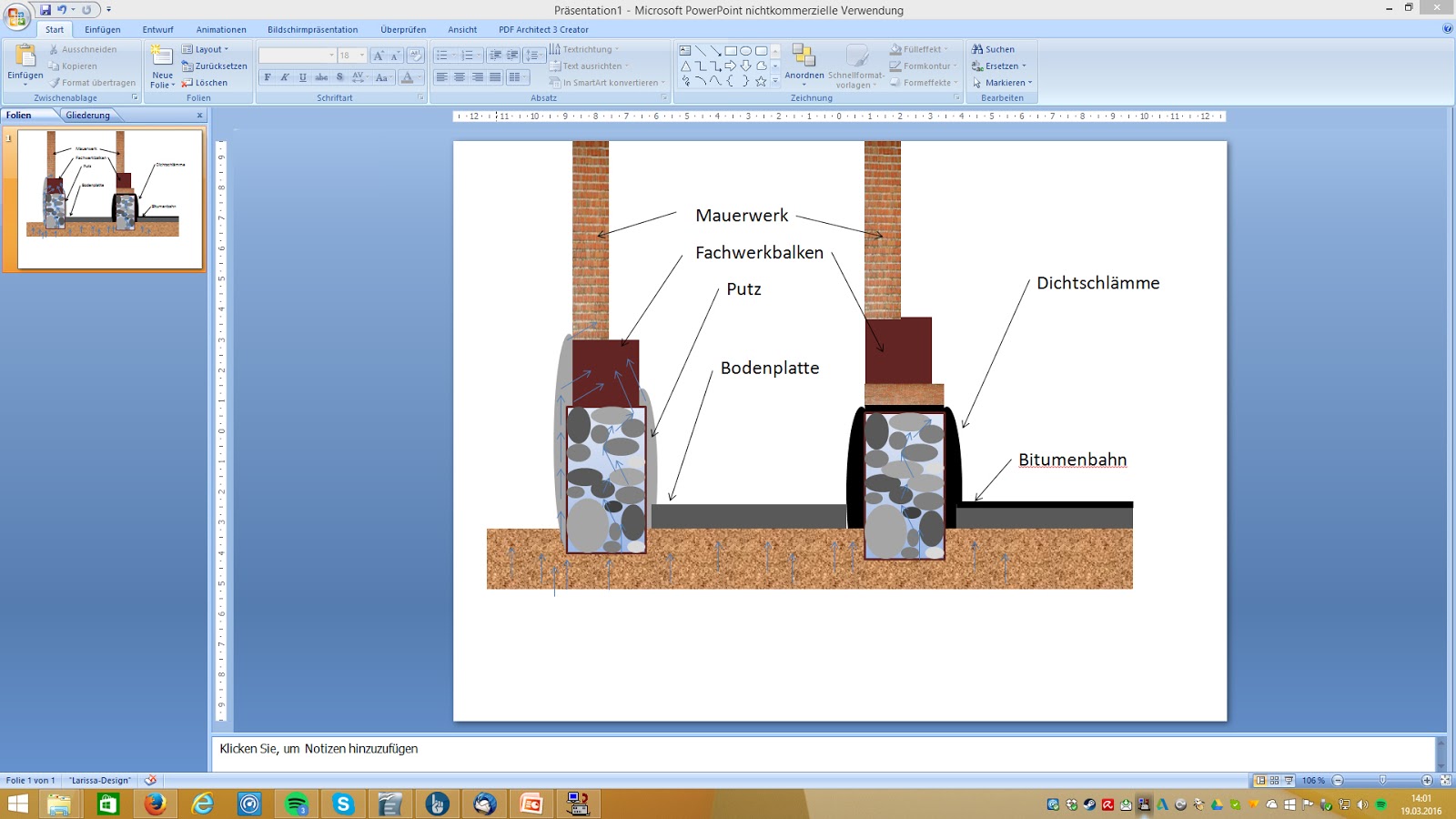
Task: Toggle normal view in status bar
Action: [x=1259, y=781]
